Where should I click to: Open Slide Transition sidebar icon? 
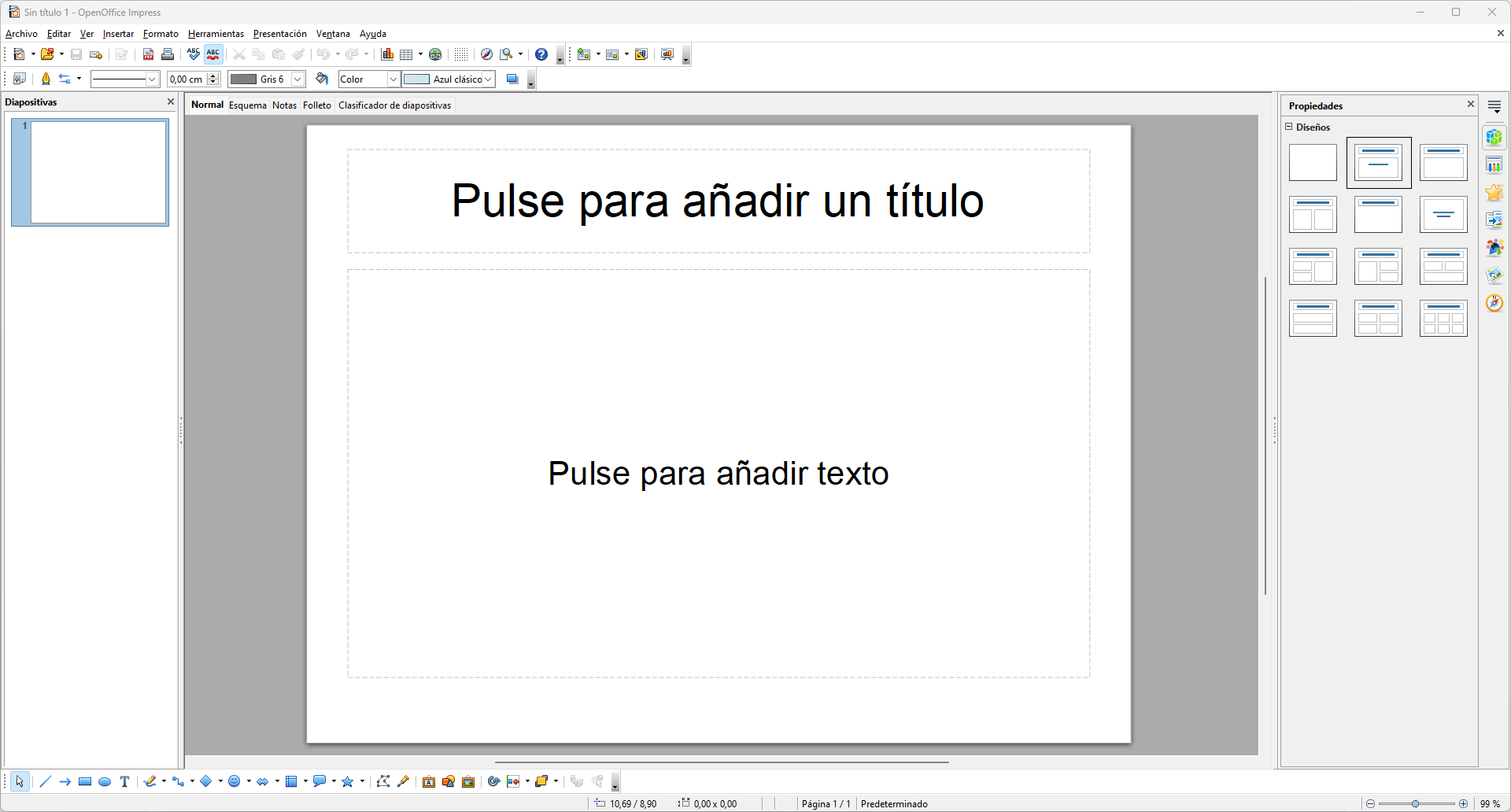click(x=1494, y=220)
